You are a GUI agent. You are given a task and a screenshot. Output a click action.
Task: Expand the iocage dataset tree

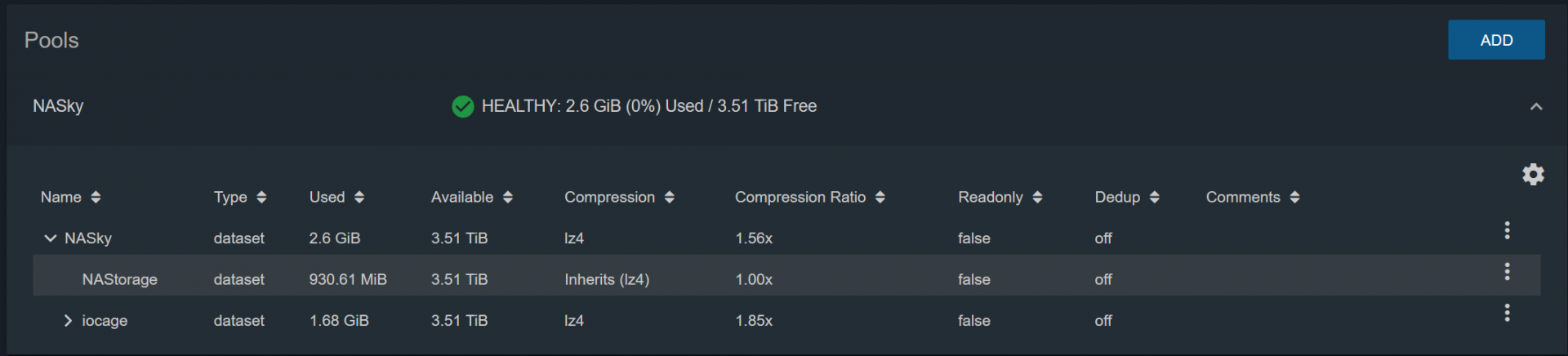point(68,321)
